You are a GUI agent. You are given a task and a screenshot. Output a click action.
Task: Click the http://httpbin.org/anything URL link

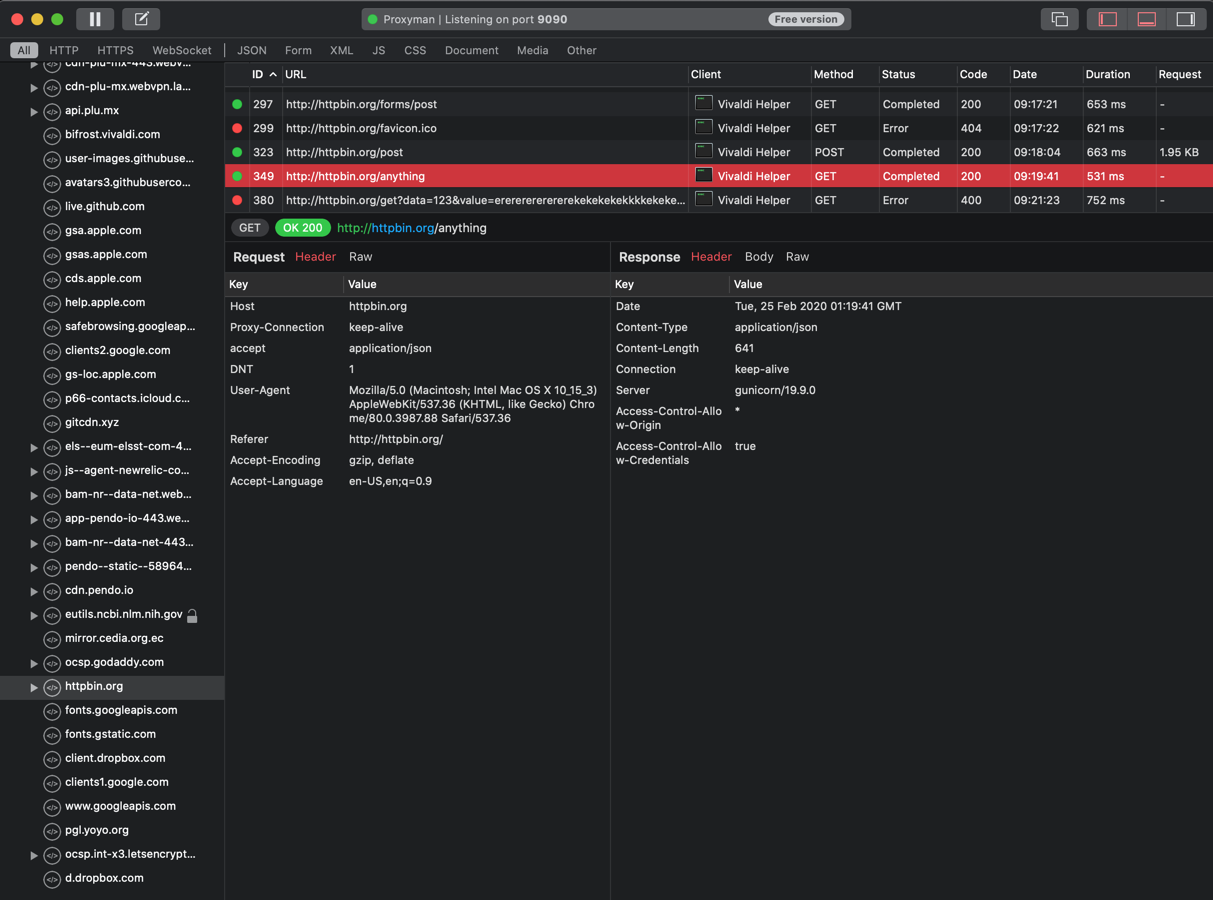click(x=412, y=228)
